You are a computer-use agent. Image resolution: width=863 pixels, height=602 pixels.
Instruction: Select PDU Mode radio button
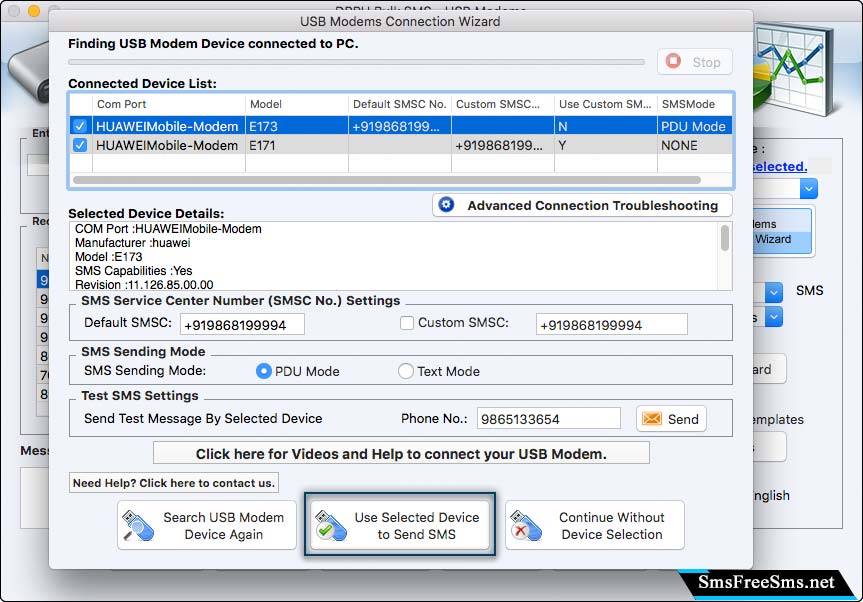[x=264, y=371]
